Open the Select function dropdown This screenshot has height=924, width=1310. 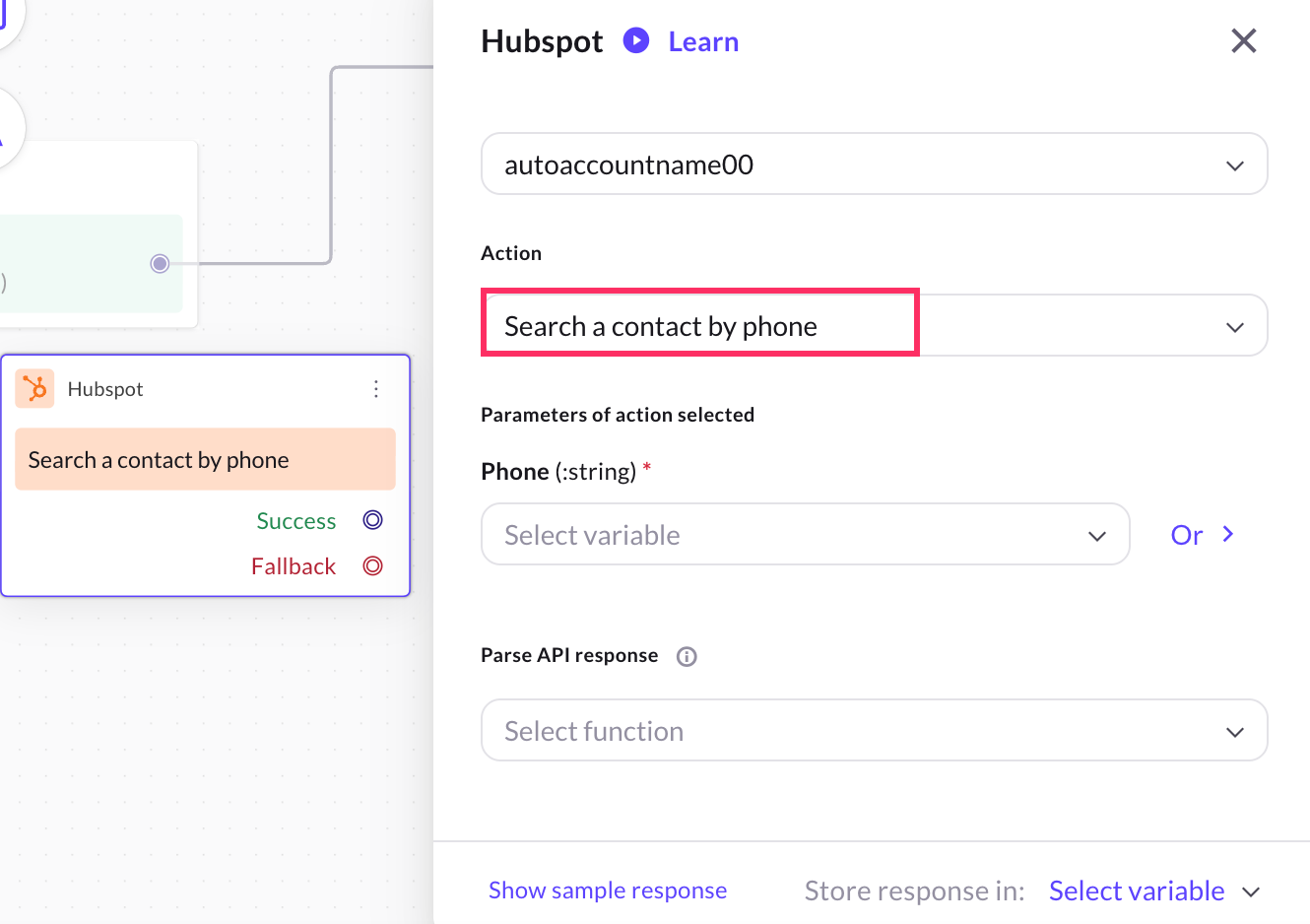pyautogui.click(x=874, y=731)
